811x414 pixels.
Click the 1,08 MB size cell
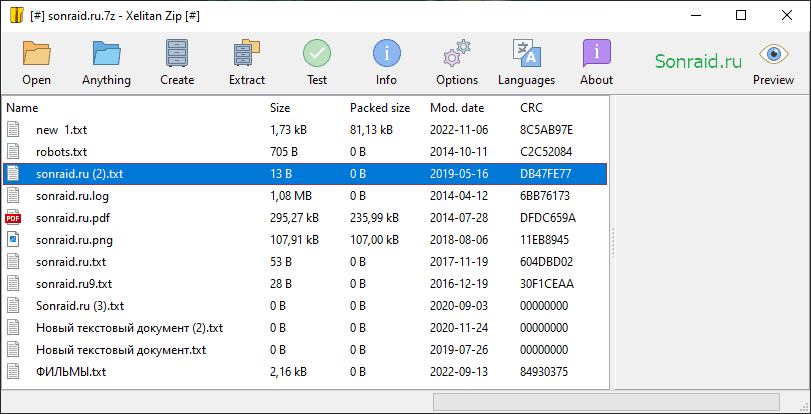(x=291, y=196)
